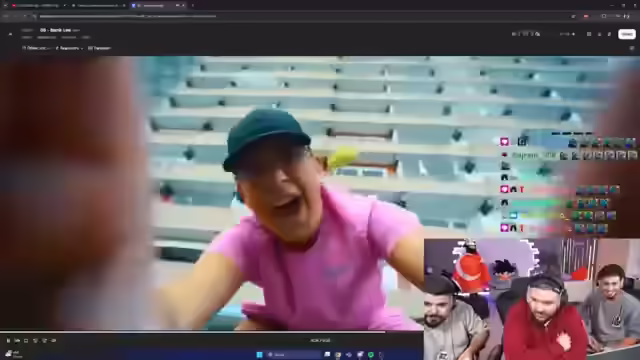640x360 pixels.
Task: Click the small icon below the white button
Action: 632,48
